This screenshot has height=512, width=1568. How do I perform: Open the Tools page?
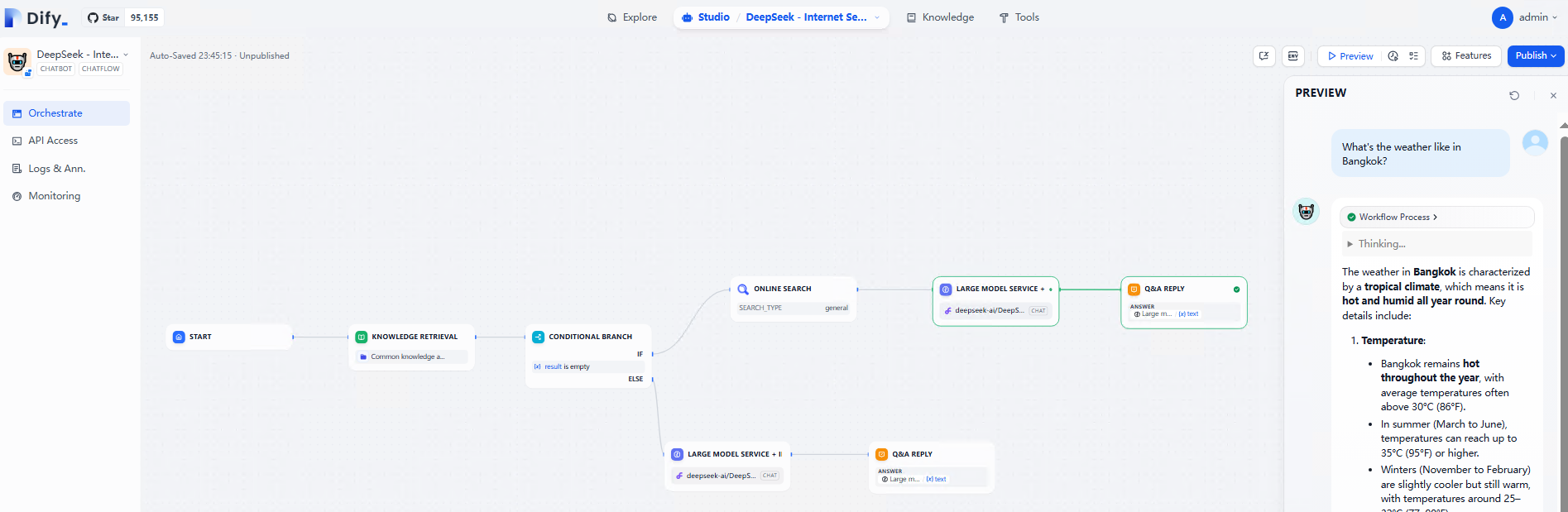tap(1019, 17)
